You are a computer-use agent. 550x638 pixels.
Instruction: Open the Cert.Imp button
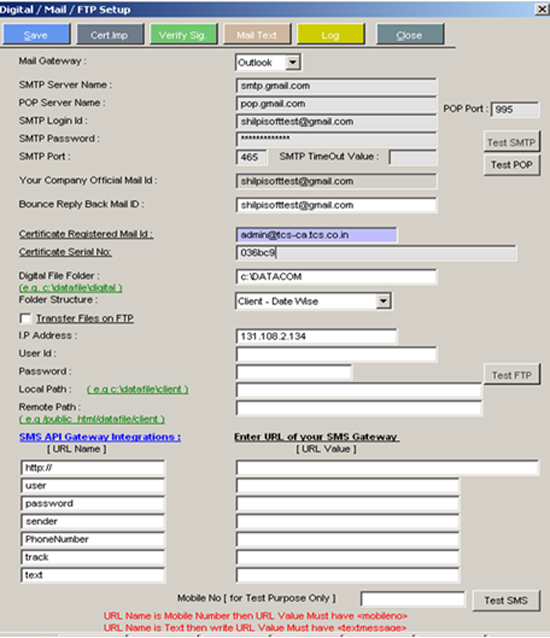[x=110, y=35]
